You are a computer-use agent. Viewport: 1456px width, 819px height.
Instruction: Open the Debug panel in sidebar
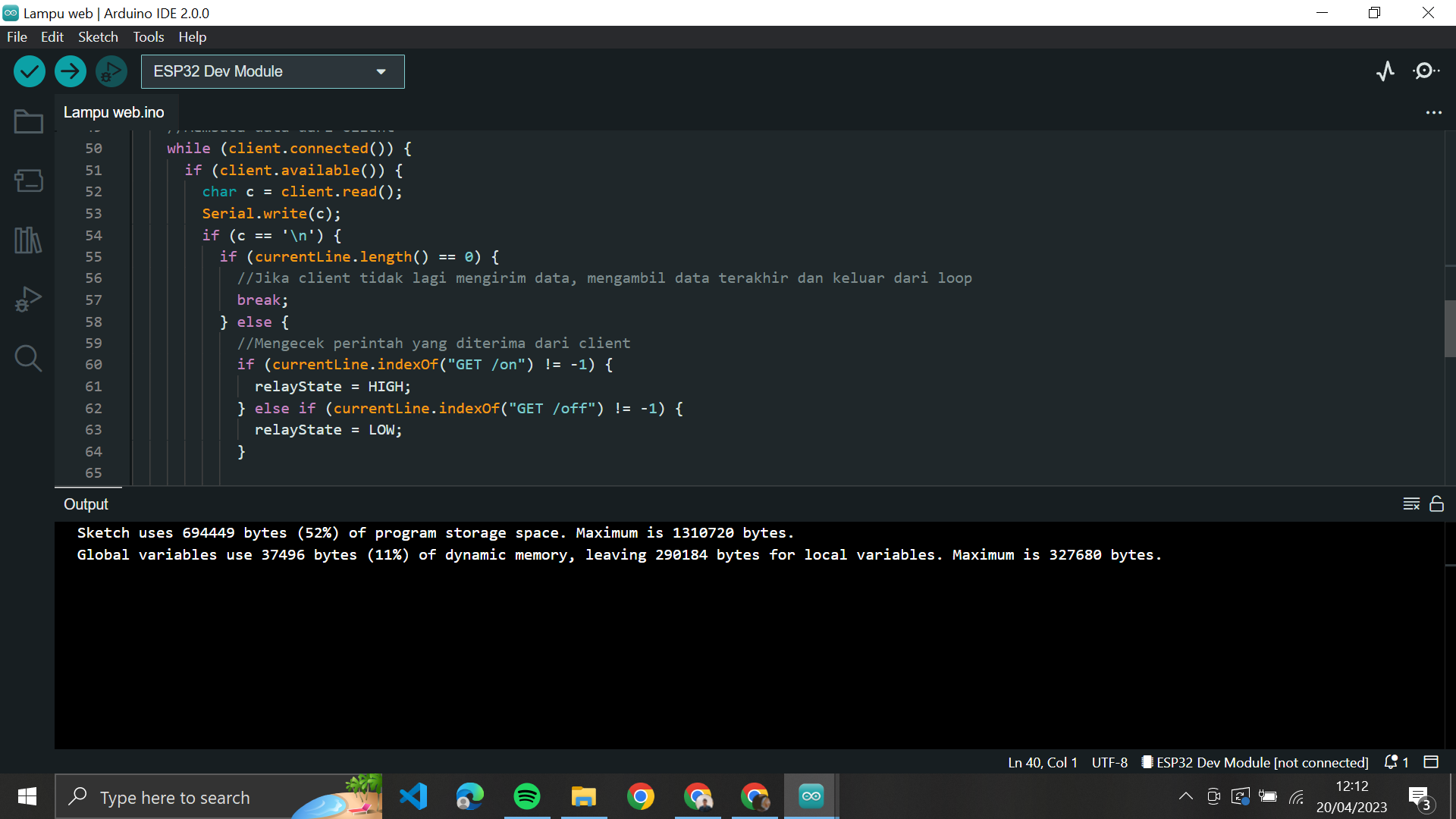coord(28,300)
